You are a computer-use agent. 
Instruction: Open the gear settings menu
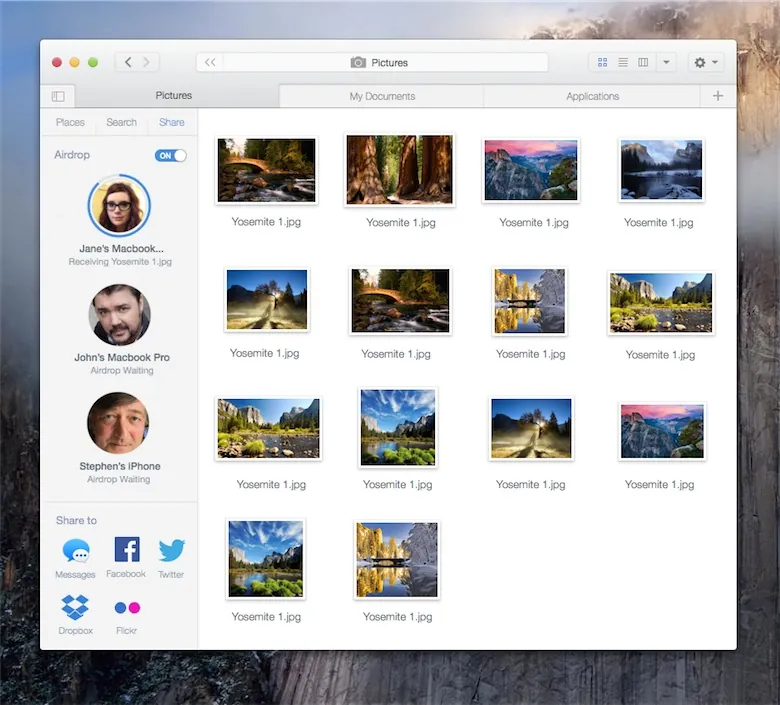705,62
